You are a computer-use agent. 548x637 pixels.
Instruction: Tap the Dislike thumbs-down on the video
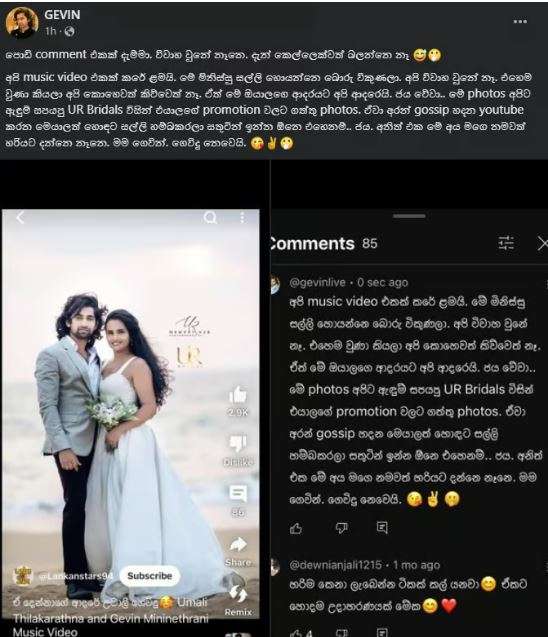pos(238,444)
